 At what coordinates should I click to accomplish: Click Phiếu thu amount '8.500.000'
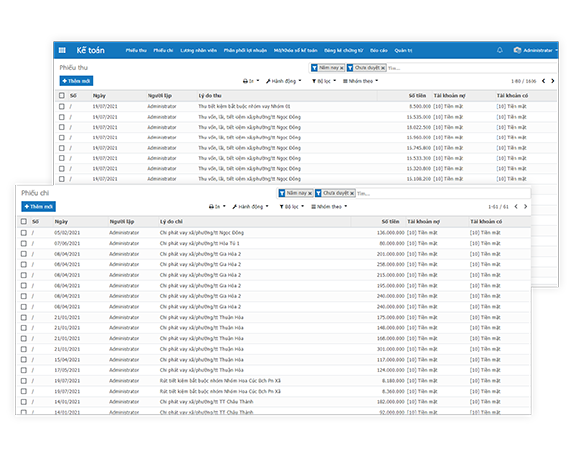[420, 107]
